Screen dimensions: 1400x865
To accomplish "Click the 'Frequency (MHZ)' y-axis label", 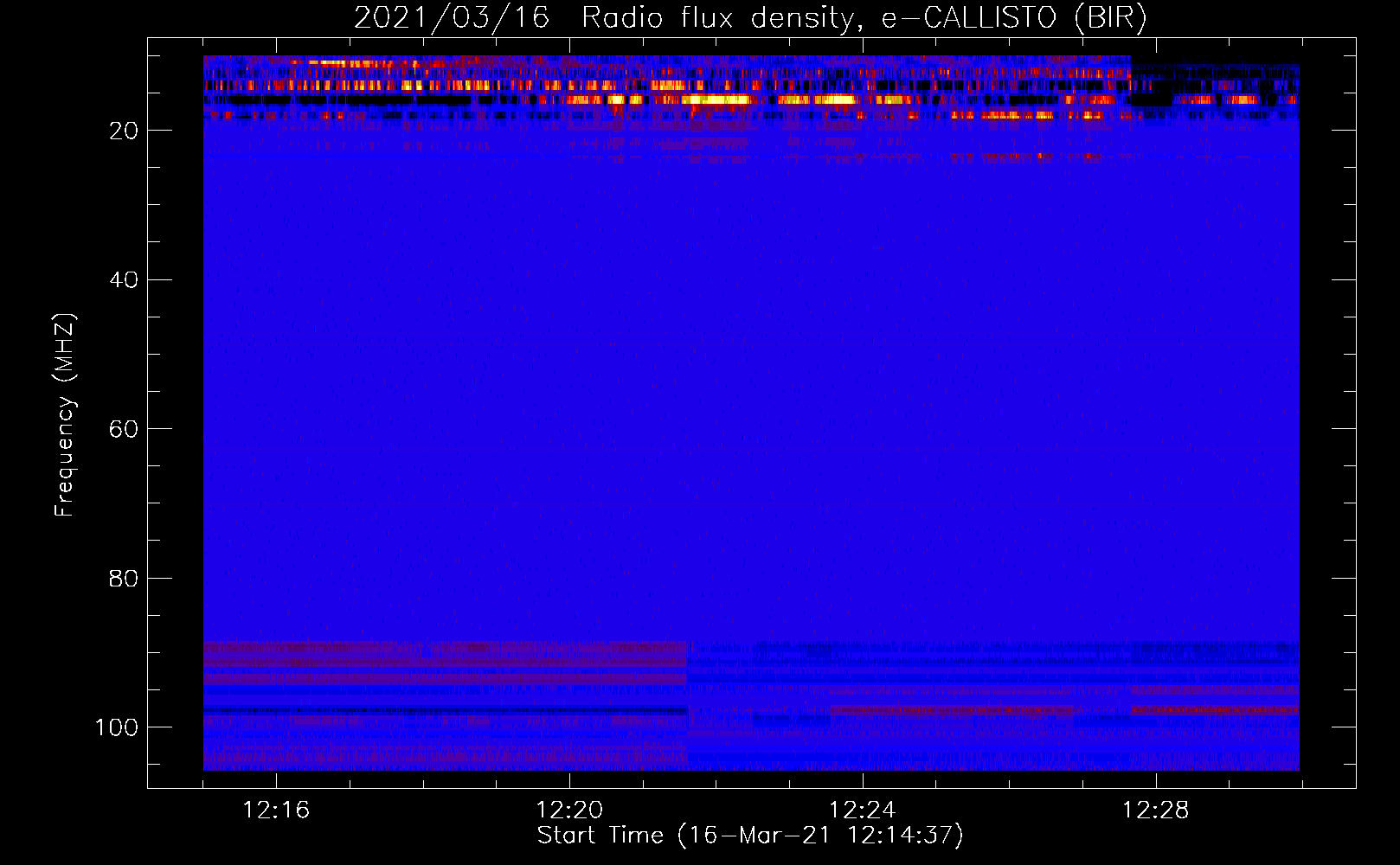I will 65,414.
